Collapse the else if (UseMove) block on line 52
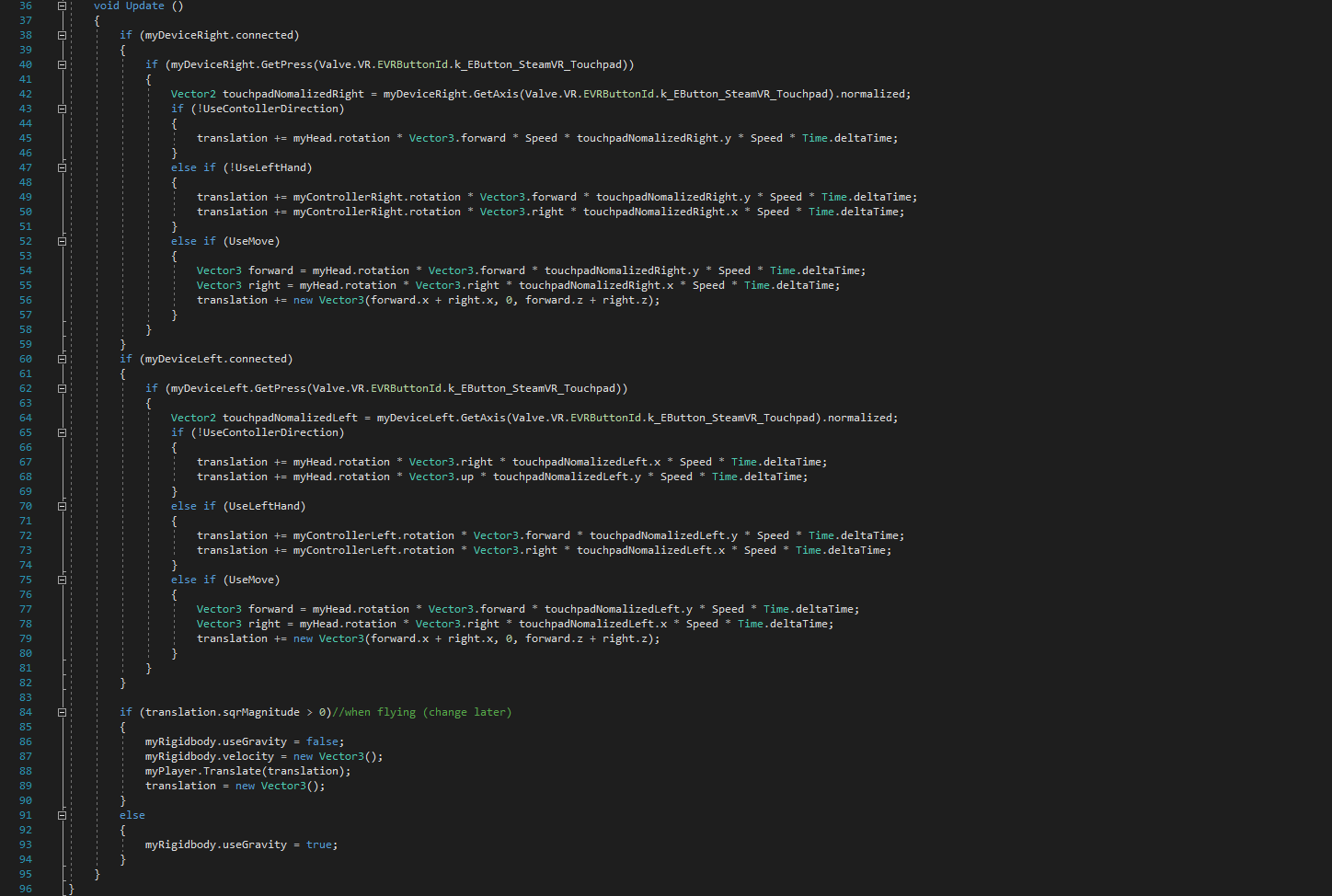The height and width of the screenshot is (896, 1332). point(62,241)
